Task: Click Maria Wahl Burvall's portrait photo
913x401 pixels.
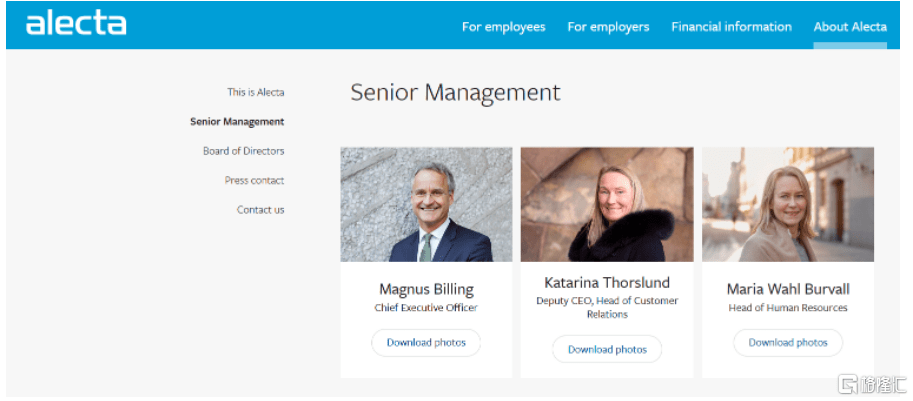Action: point(788,205)
